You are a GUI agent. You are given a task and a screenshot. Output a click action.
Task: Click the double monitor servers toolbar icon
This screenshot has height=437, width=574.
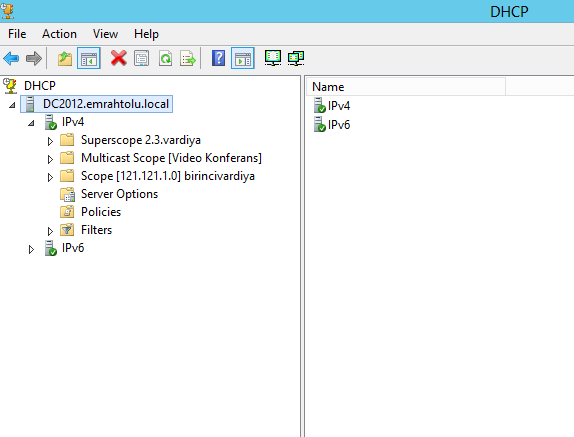coord(296,58)
